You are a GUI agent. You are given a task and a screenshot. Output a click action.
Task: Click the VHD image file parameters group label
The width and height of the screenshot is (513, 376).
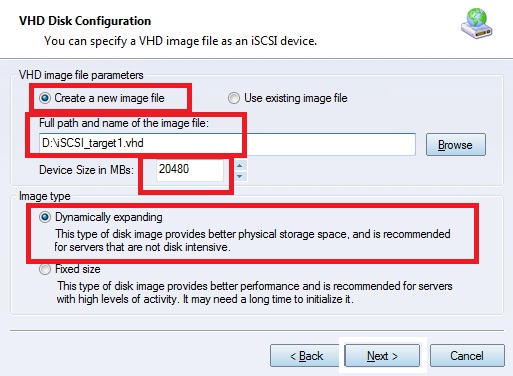(x=81, y=75)
